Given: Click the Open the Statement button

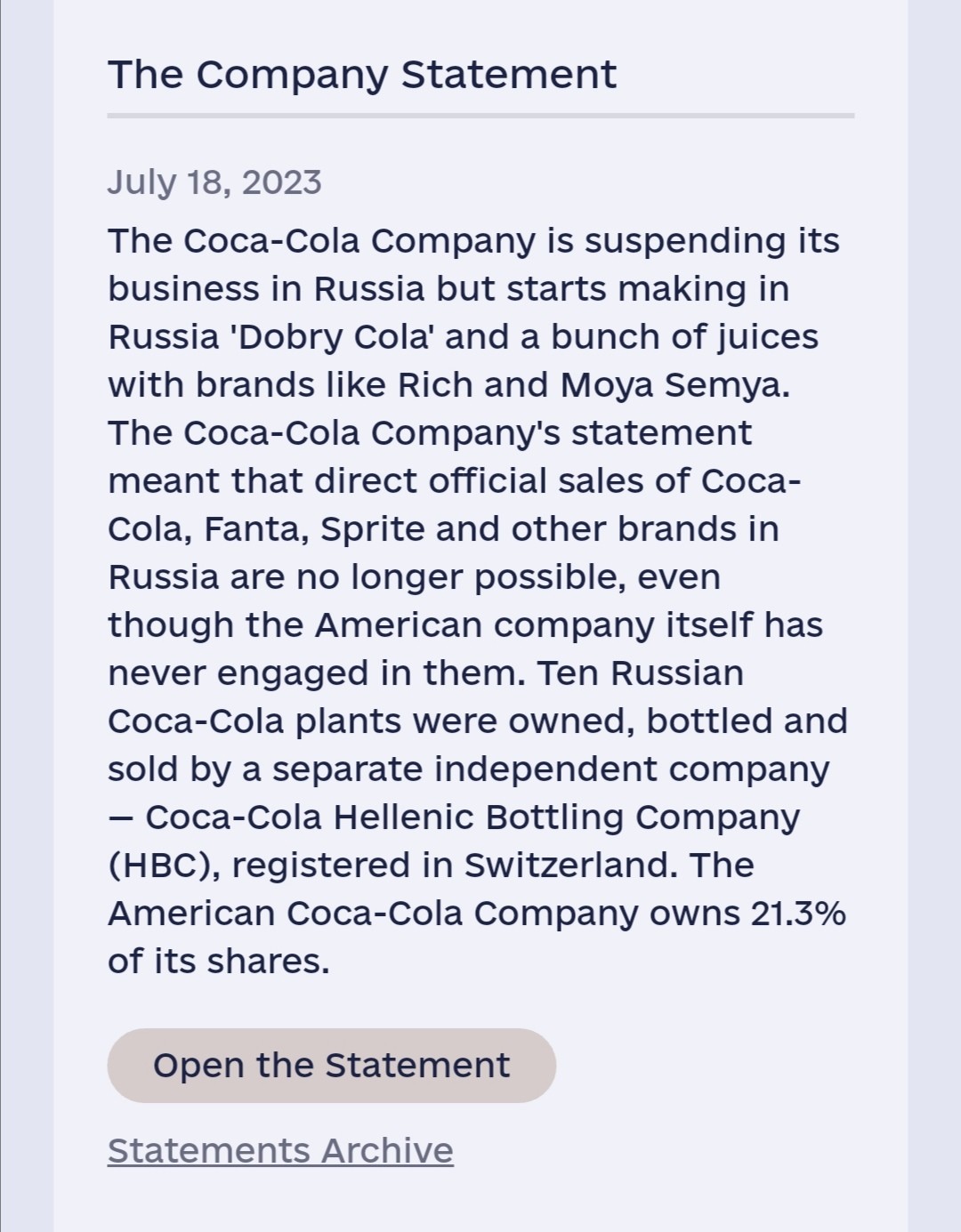Looking at the screenshot, I should pos(331,1066).
